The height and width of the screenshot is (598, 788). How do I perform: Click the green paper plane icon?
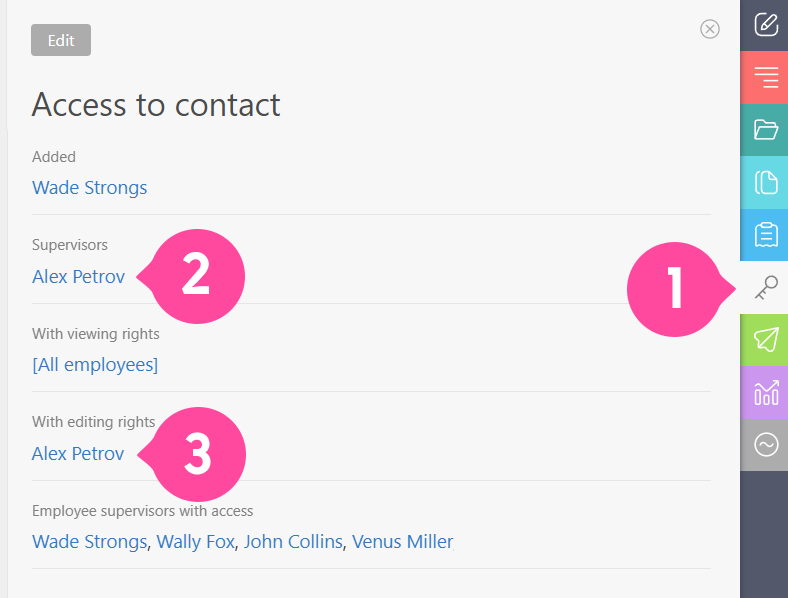(765, 340)
